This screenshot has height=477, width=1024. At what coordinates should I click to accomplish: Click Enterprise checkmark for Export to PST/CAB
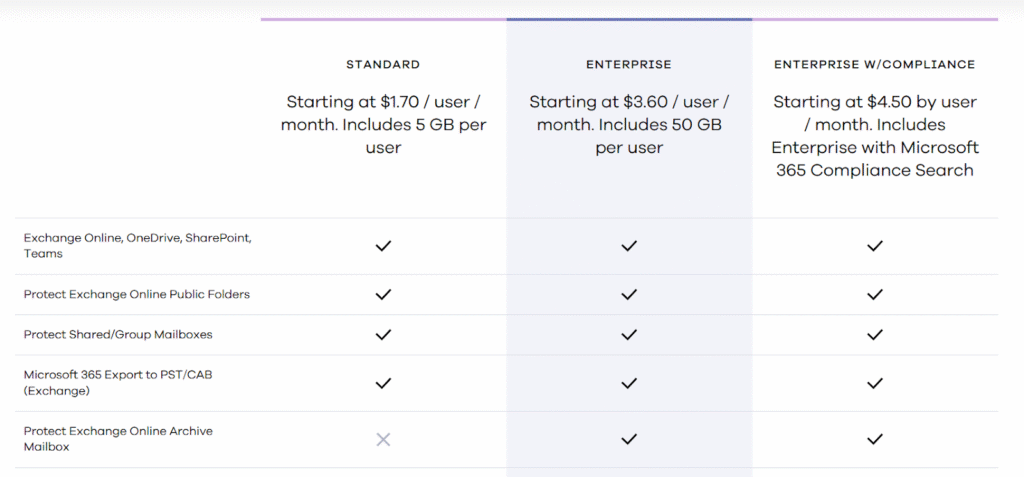point(629,382)
